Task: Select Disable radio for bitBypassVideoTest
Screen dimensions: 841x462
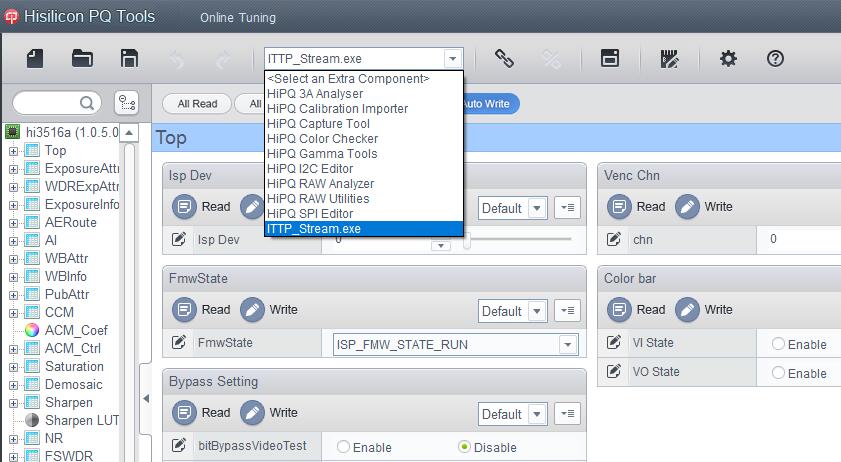Action: coord(464,446)
